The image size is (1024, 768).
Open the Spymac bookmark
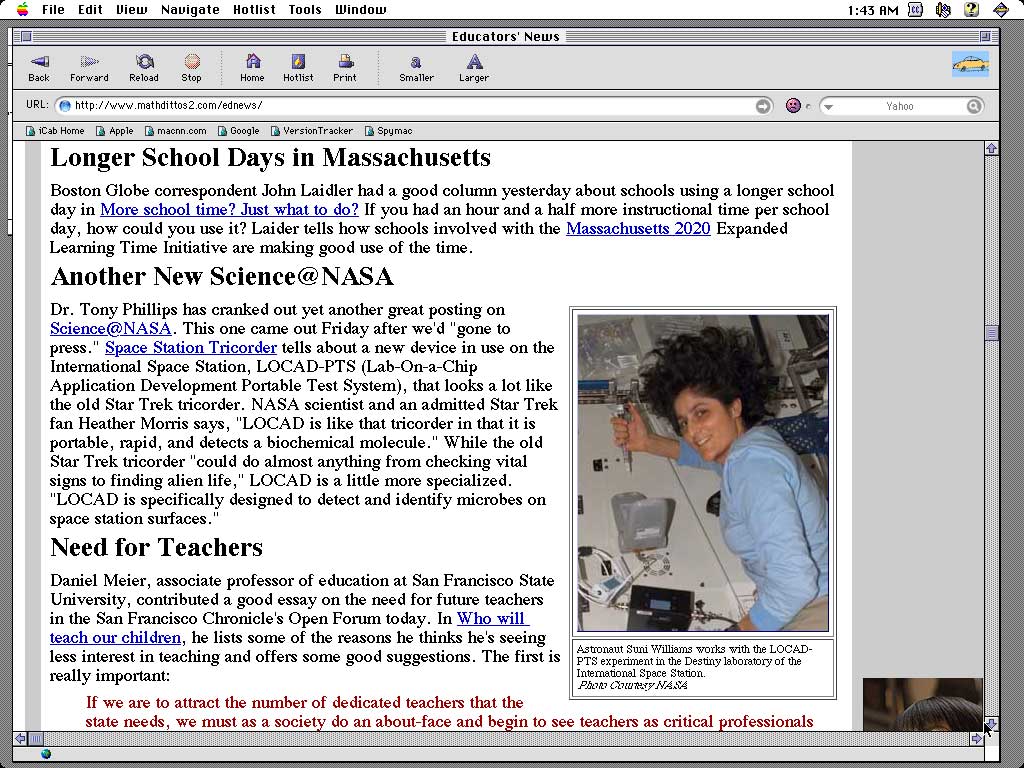[x=389, y=131]
